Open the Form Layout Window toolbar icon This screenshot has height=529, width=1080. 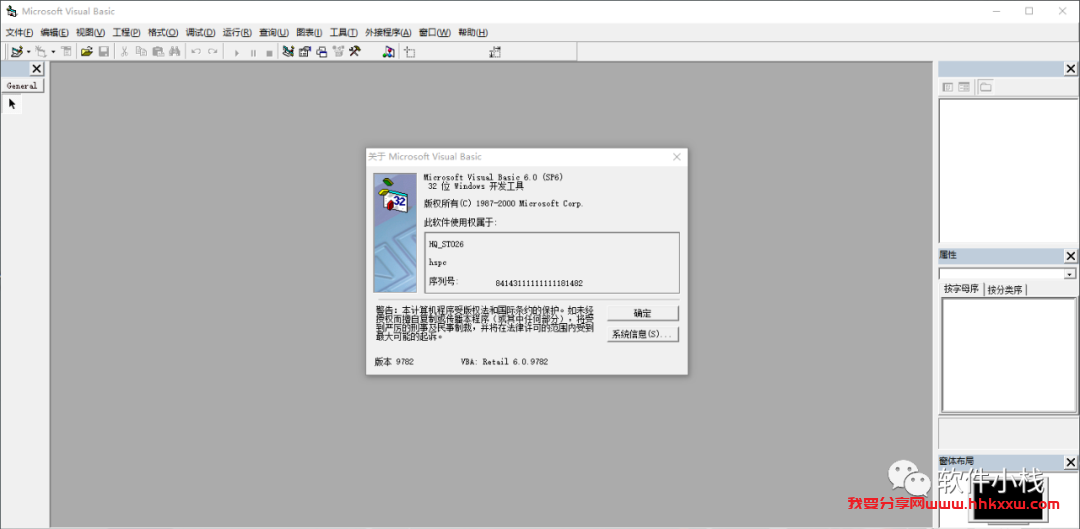322,52
